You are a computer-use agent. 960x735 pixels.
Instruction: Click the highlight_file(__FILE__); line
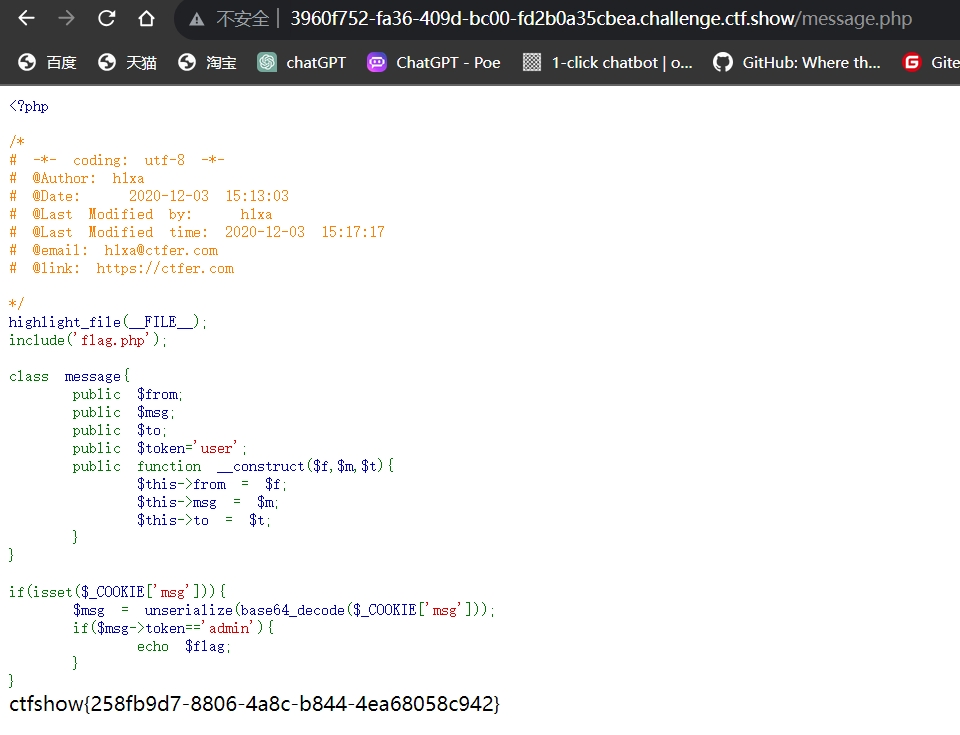[x=108, y=322]
